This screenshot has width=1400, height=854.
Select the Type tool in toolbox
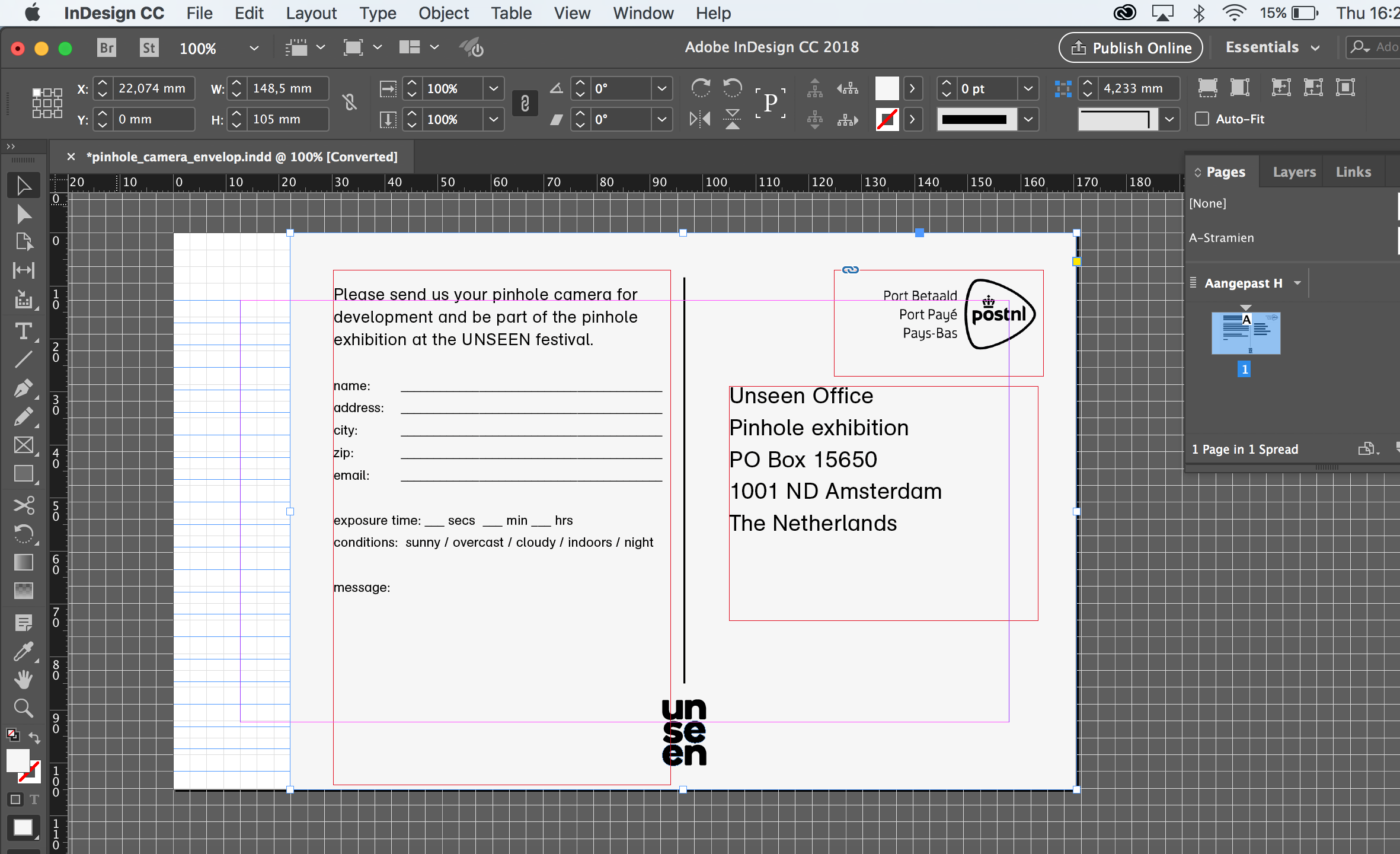point(23,331)
